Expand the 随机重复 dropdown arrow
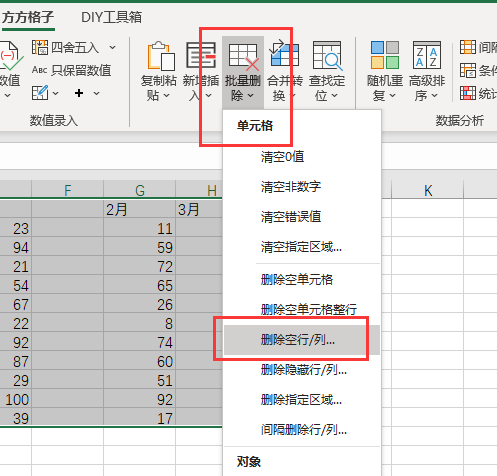The width and height of the screenshot is (497, 476). pos(393,96)
